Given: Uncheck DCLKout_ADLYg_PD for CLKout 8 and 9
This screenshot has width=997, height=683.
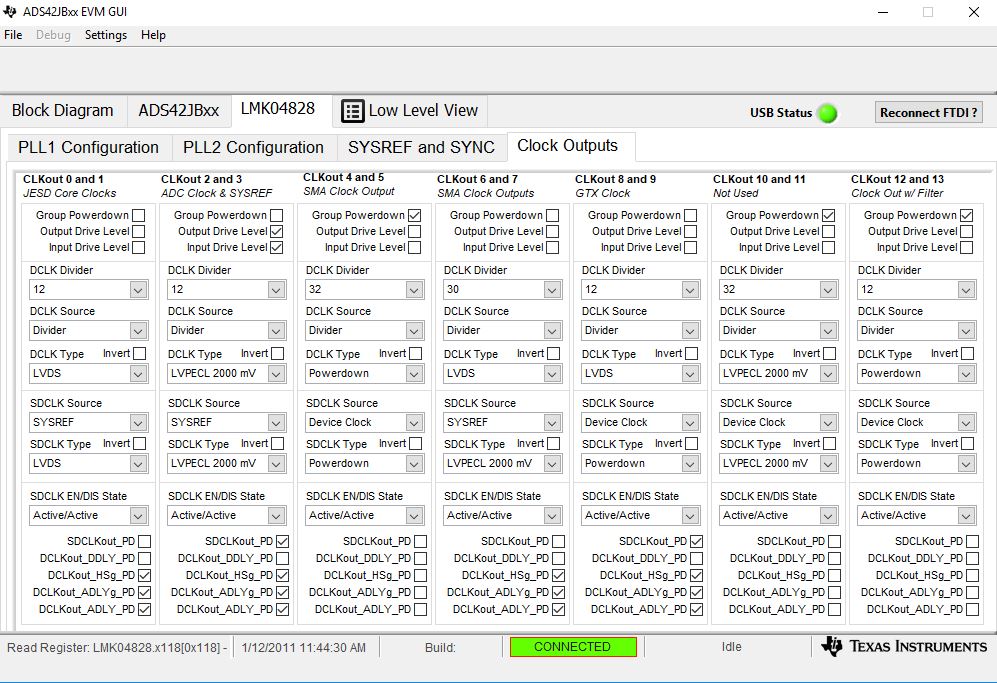Looking at the screenshot, I should coord(696,592).
